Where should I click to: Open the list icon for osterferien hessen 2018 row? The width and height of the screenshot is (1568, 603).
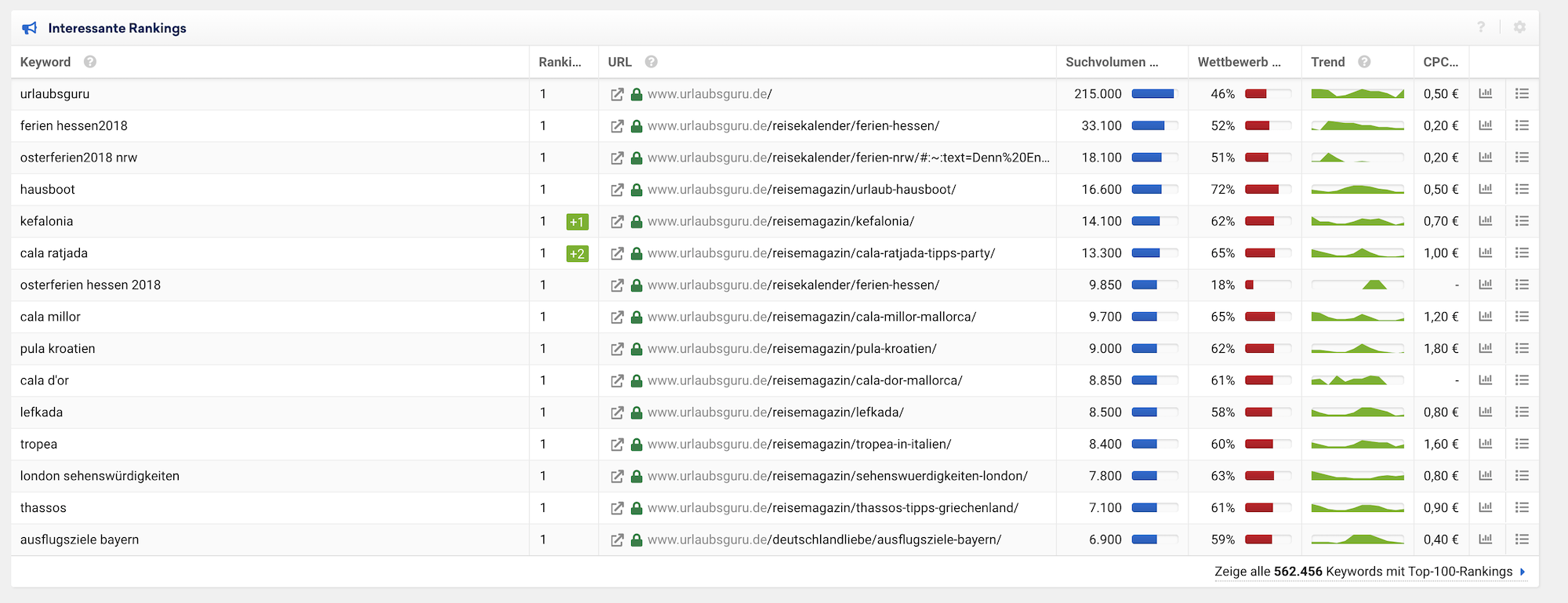(1522, 285)
